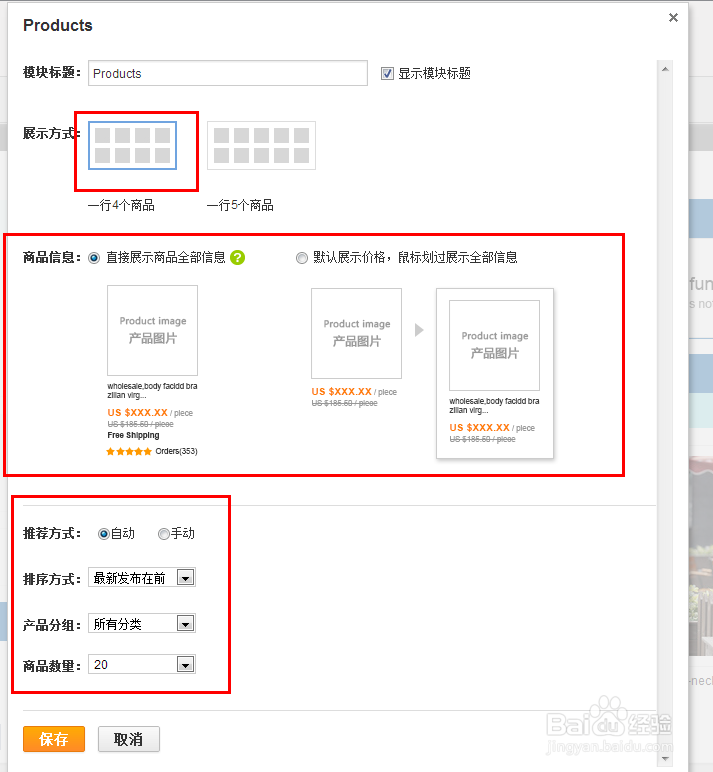
Task: Select 直接展示商品全部信息 radio button
Action: [x=94, y=258]
